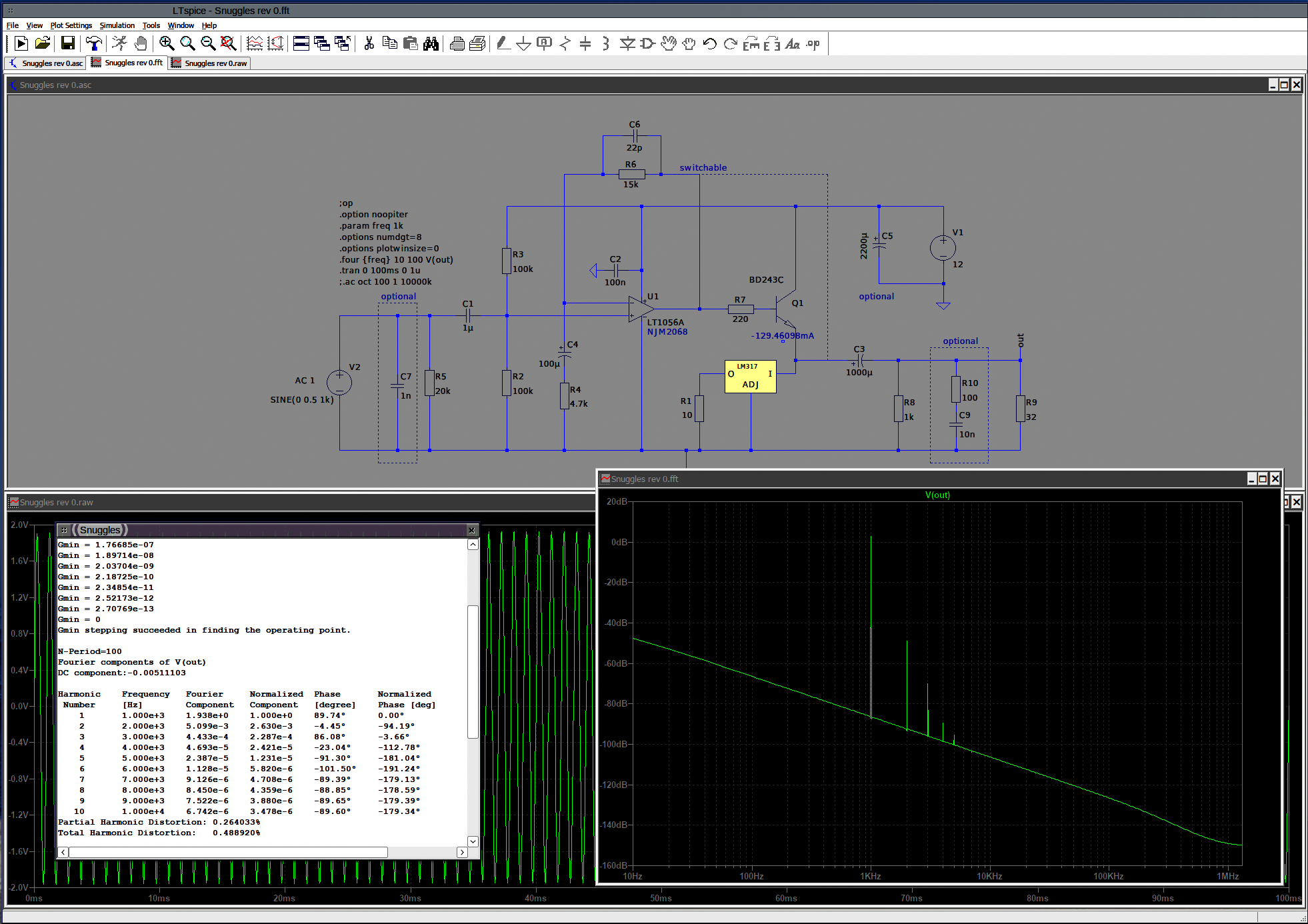Viewport: 1308px width, 924px height.
Task: Click log horizontal scroll-left arrow
Action: (63, 852)
